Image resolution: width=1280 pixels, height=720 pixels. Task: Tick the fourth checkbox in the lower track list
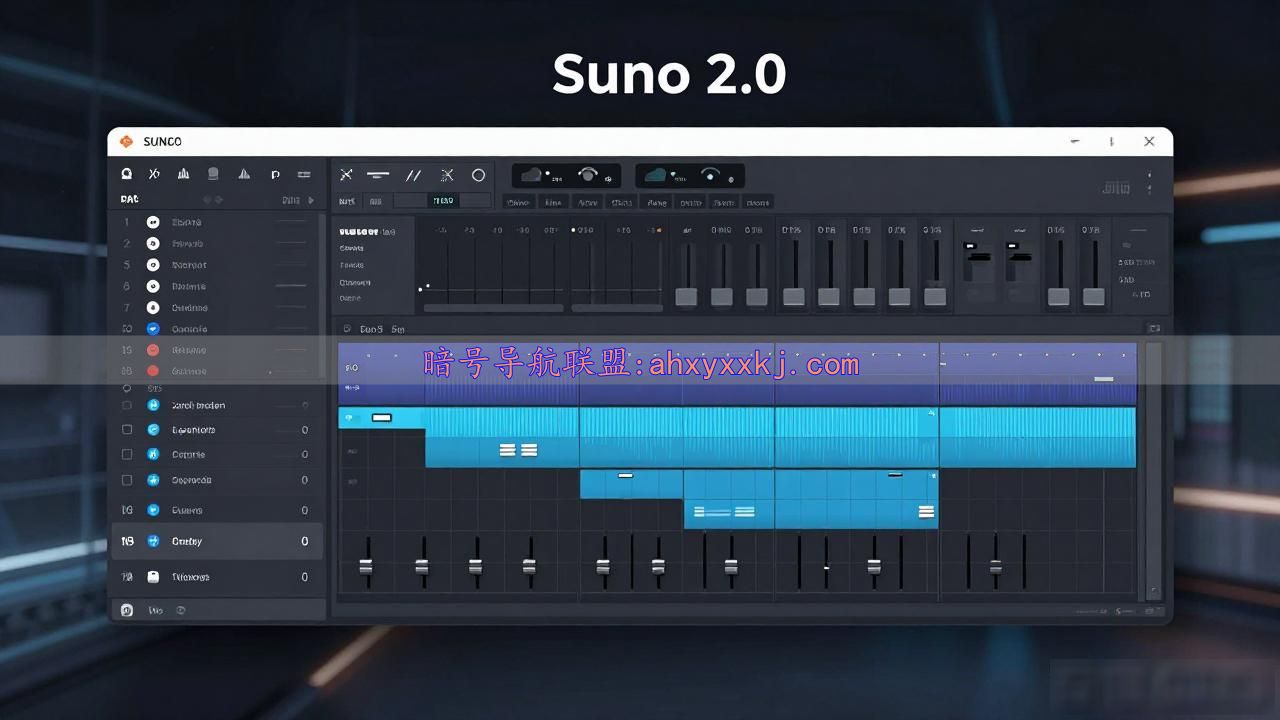pyautogui.click(x=127, y=480)
